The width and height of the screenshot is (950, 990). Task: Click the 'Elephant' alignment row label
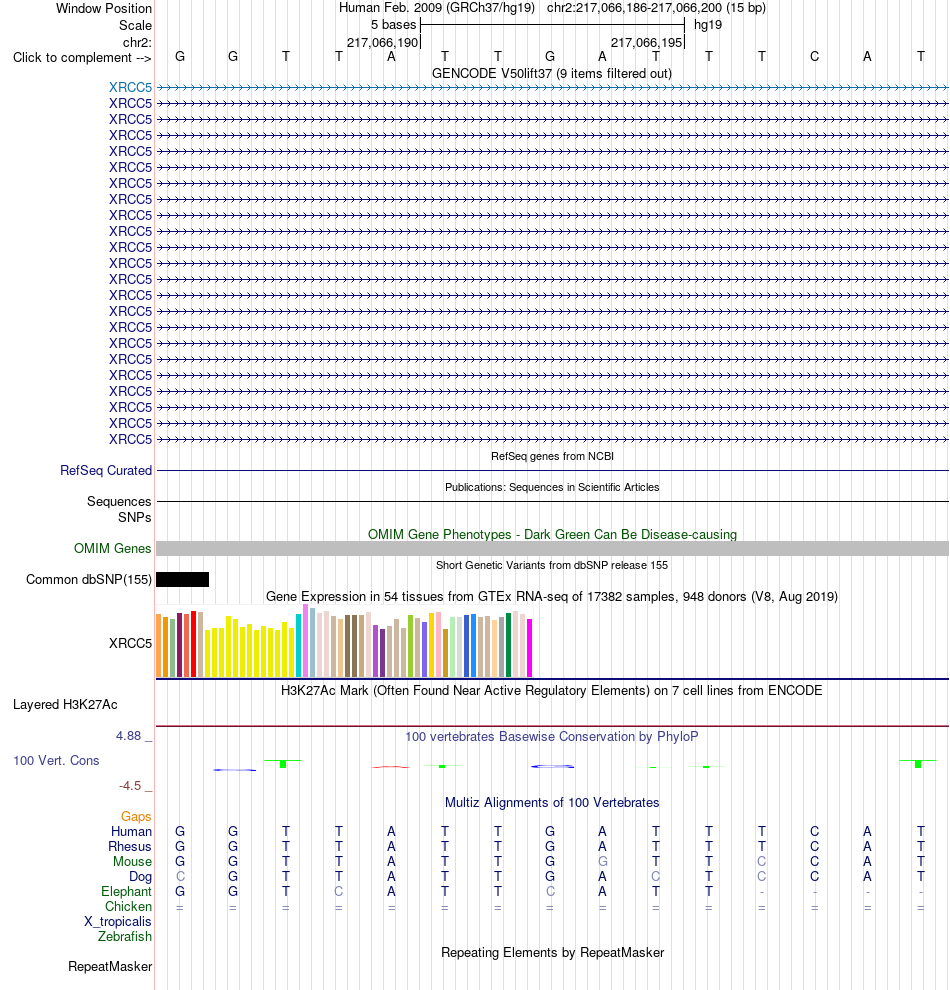(126, 892)
